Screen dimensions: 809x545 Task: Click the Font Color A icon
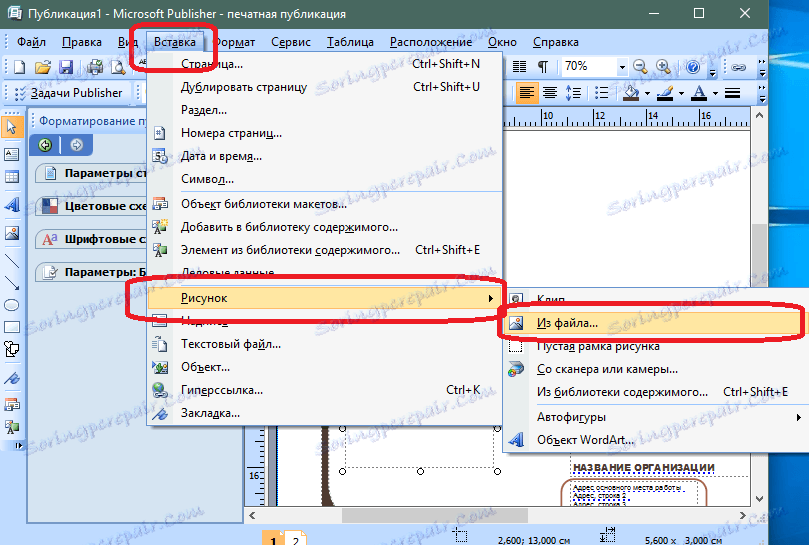699,93
